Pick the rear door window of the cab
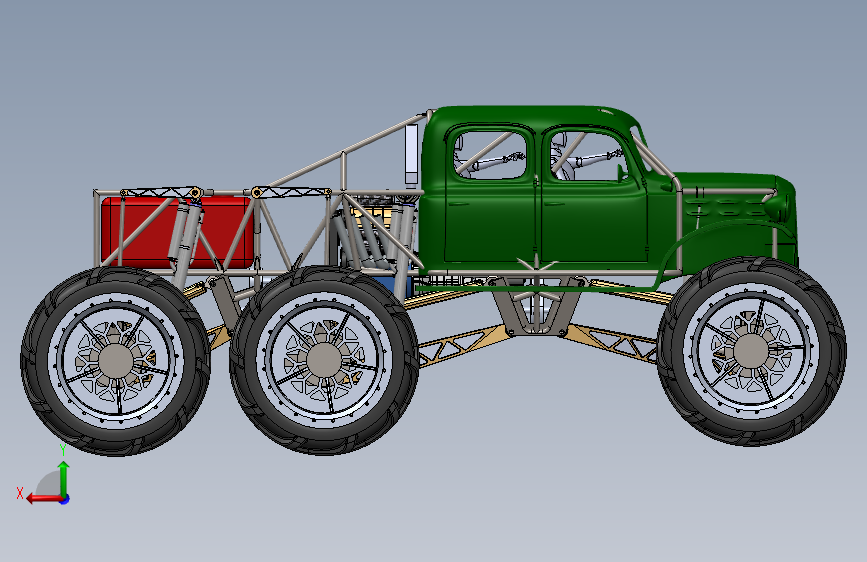Viewport: 867px width, 562px height. pos(489,155)
